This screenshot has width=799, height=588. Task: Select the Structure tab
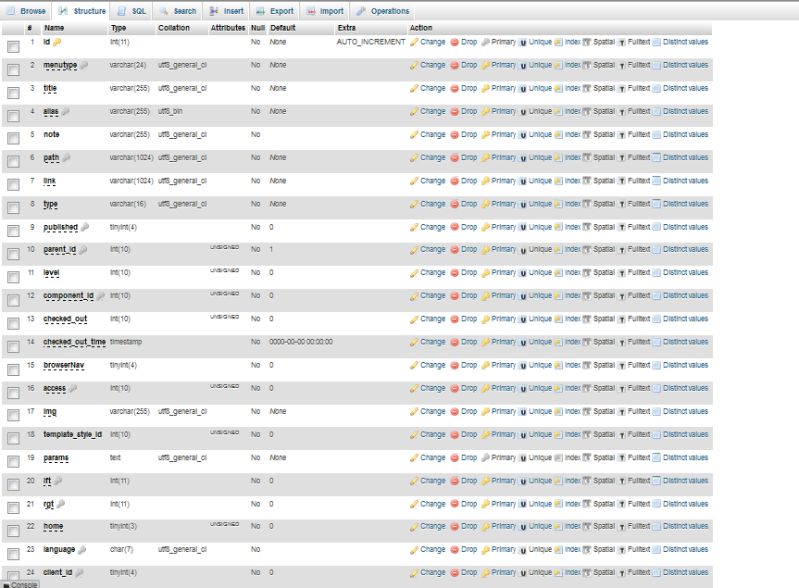coord(82,11)
